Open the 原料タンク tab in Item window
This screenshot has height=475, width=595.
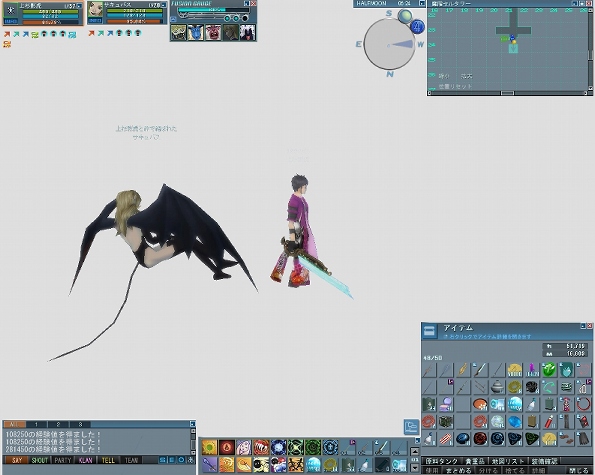click(x=442, y=461)
